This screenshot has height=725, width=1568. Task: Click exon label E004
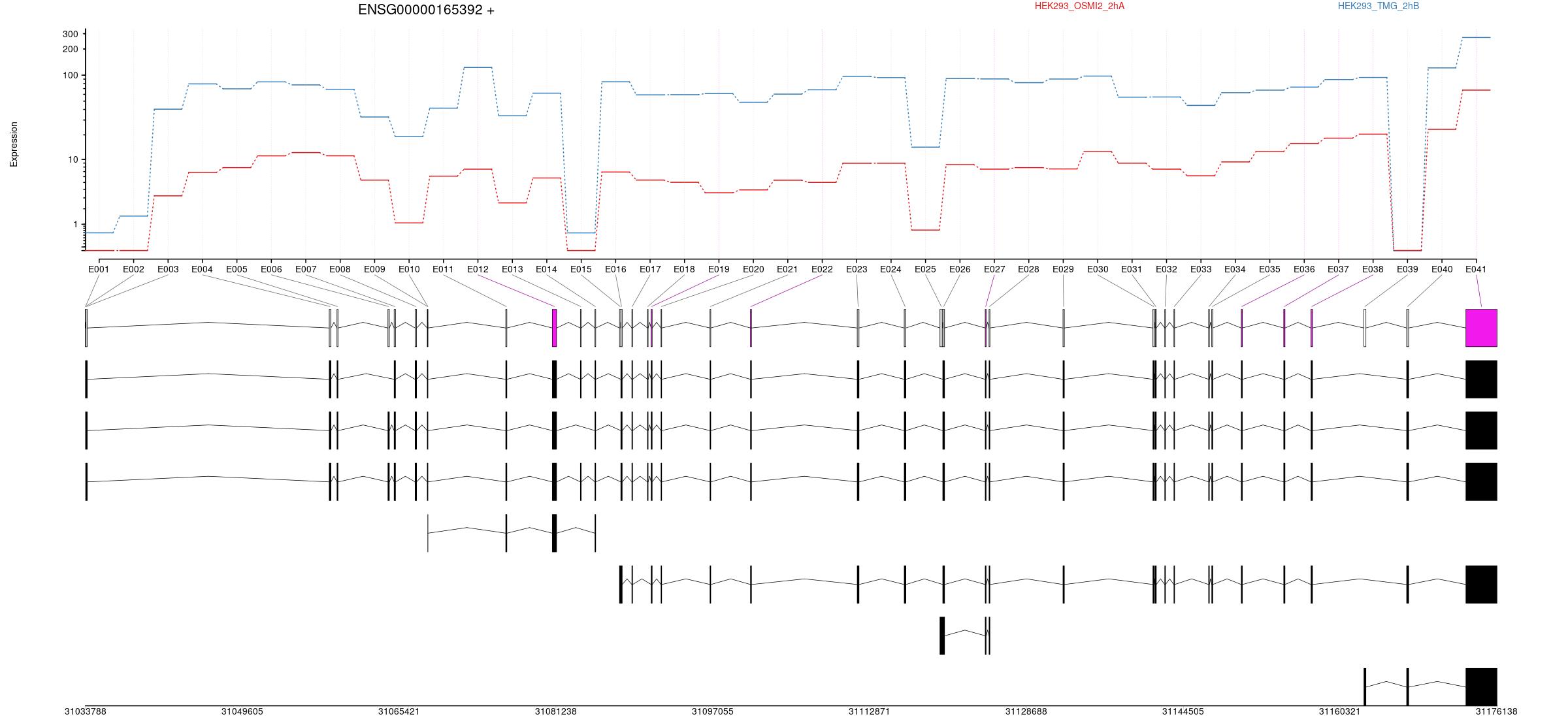coord(202,269)
